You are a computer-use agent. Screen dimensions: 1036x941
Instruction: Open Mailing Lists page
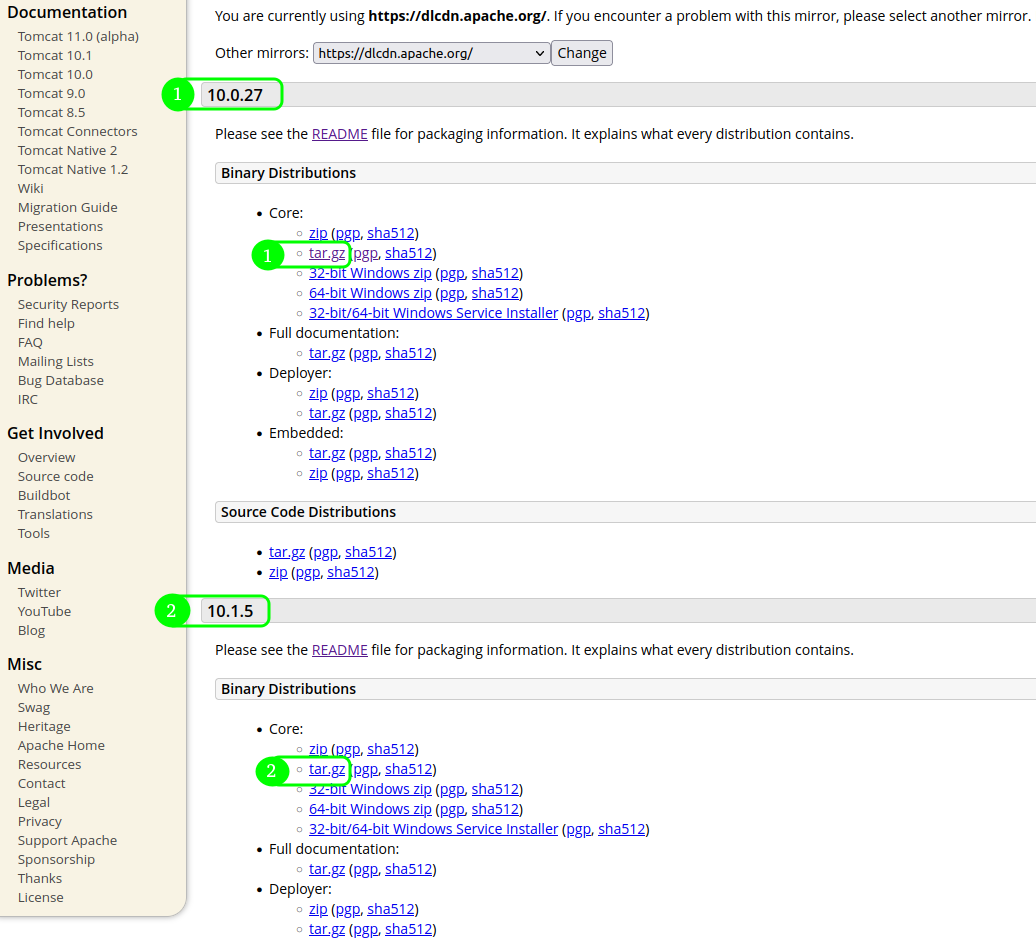pos(56,361)
